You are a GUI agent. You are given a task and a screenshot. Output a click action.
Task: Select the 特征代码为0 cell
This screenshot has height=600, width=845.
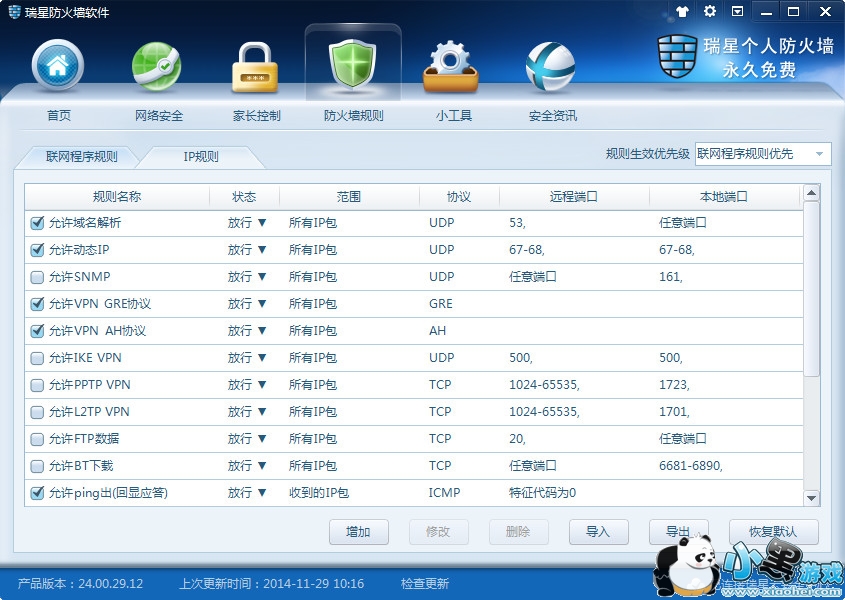[543, 493]
